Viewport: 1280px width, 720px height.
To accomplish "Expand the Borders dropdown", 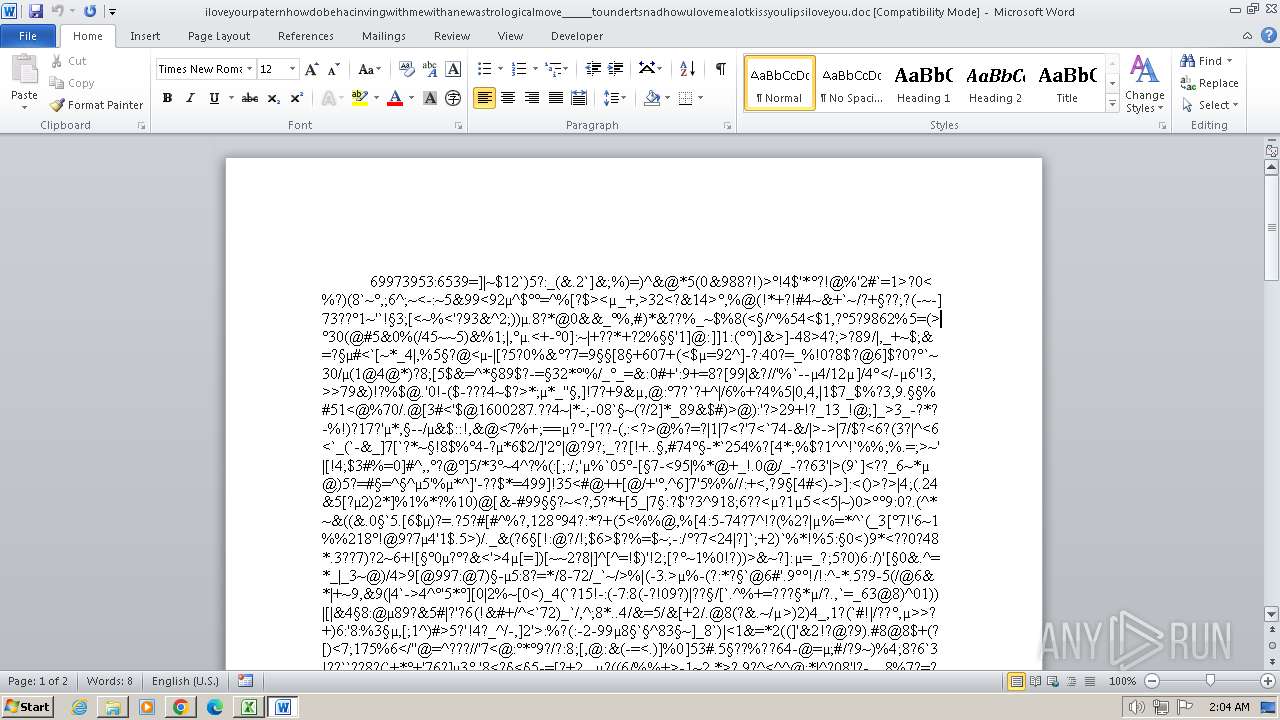I will pyautogui.click(x=701, y=98).
